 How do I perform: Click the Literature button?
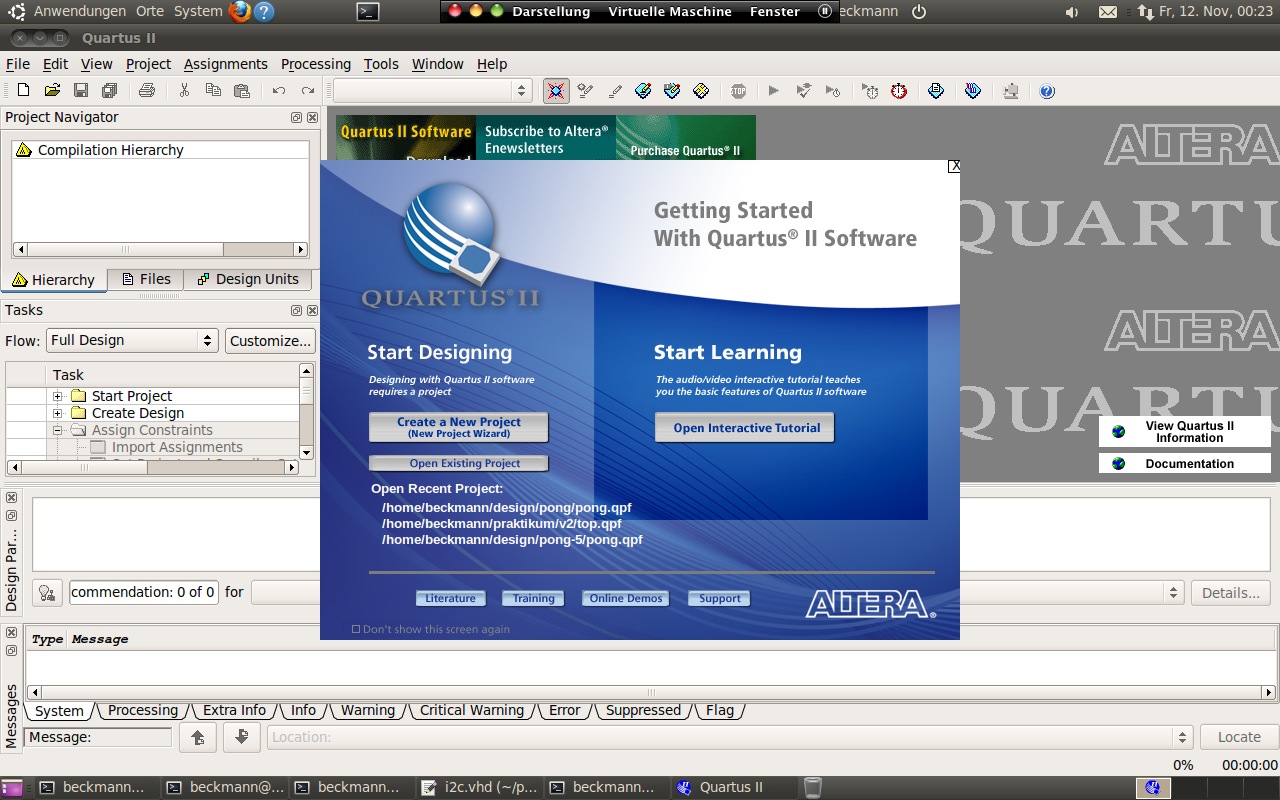[x=451, y=598]
